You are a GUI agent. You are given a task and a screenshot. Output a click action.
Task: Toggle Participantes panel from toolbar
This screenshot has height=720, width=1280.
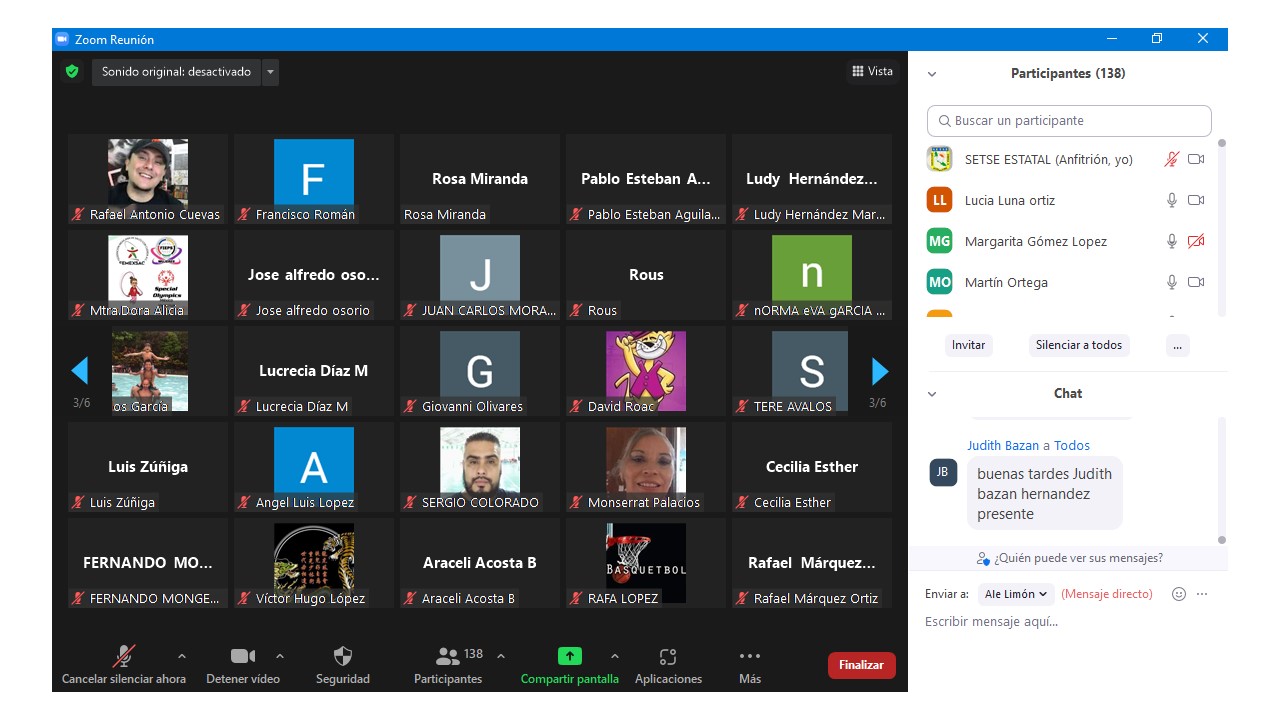point(448,656)
